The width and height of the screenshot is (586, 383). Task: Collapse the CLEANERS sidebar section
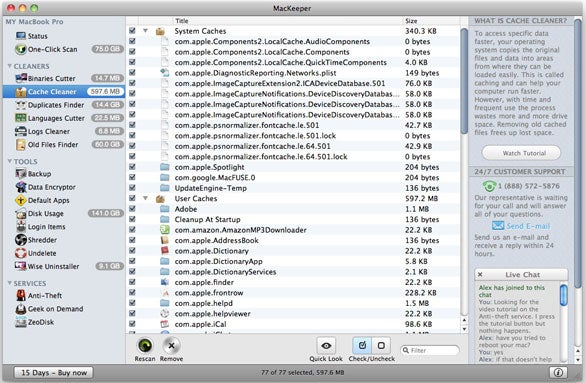pos(9,66)
